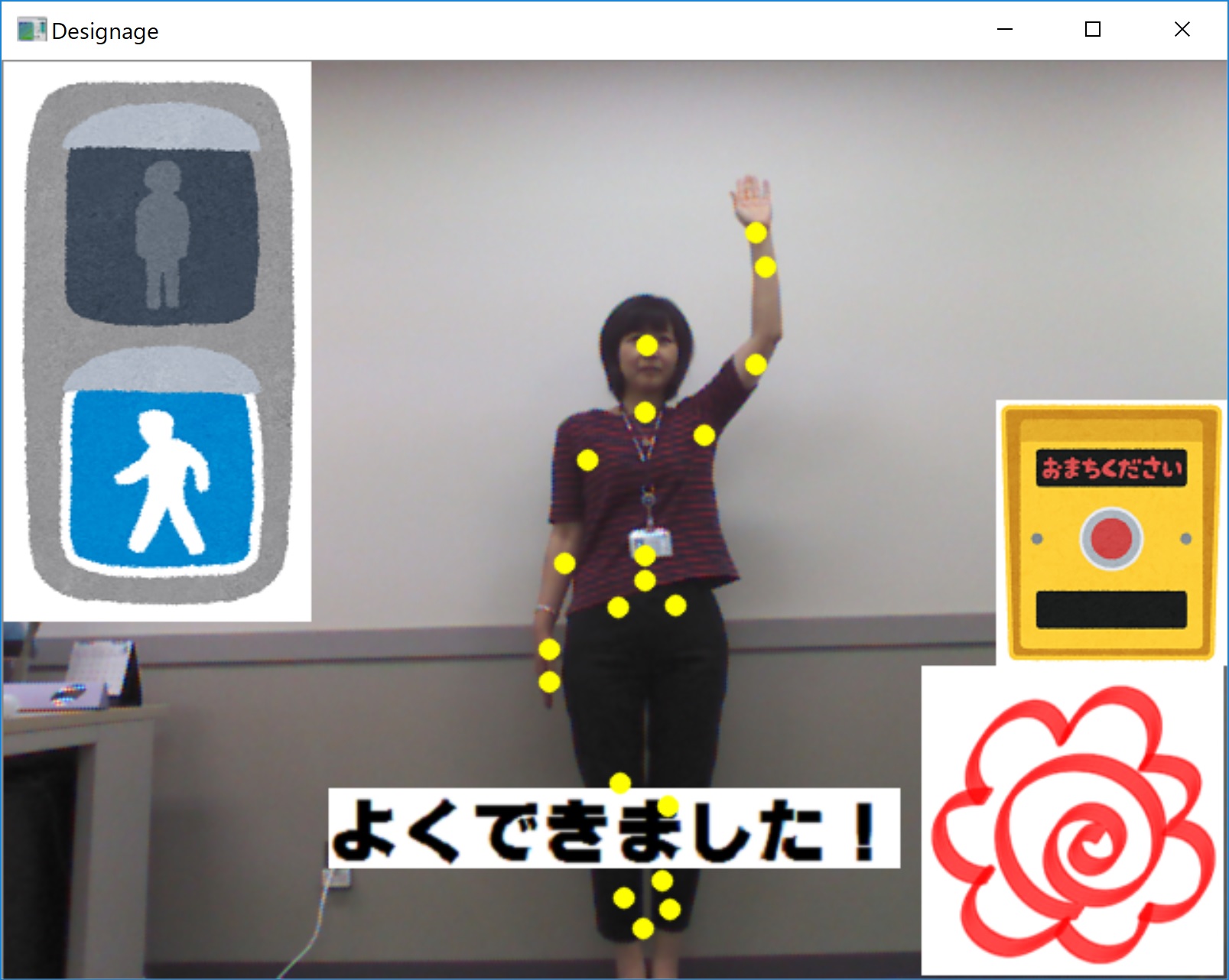Click the yellow joint marker on the head

point(647,346)
